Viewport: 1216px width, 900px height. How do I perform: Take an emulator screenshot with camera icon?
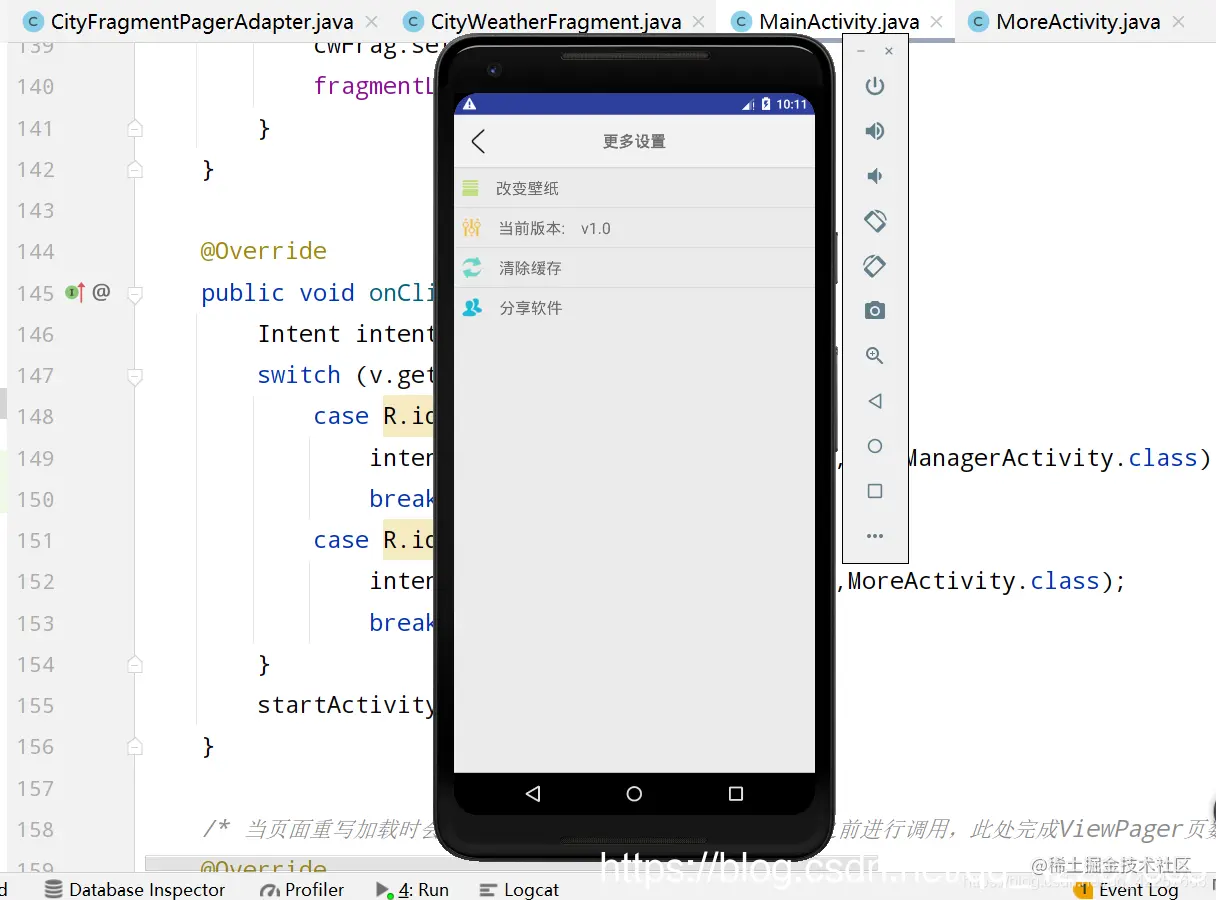tap(875, 311)
